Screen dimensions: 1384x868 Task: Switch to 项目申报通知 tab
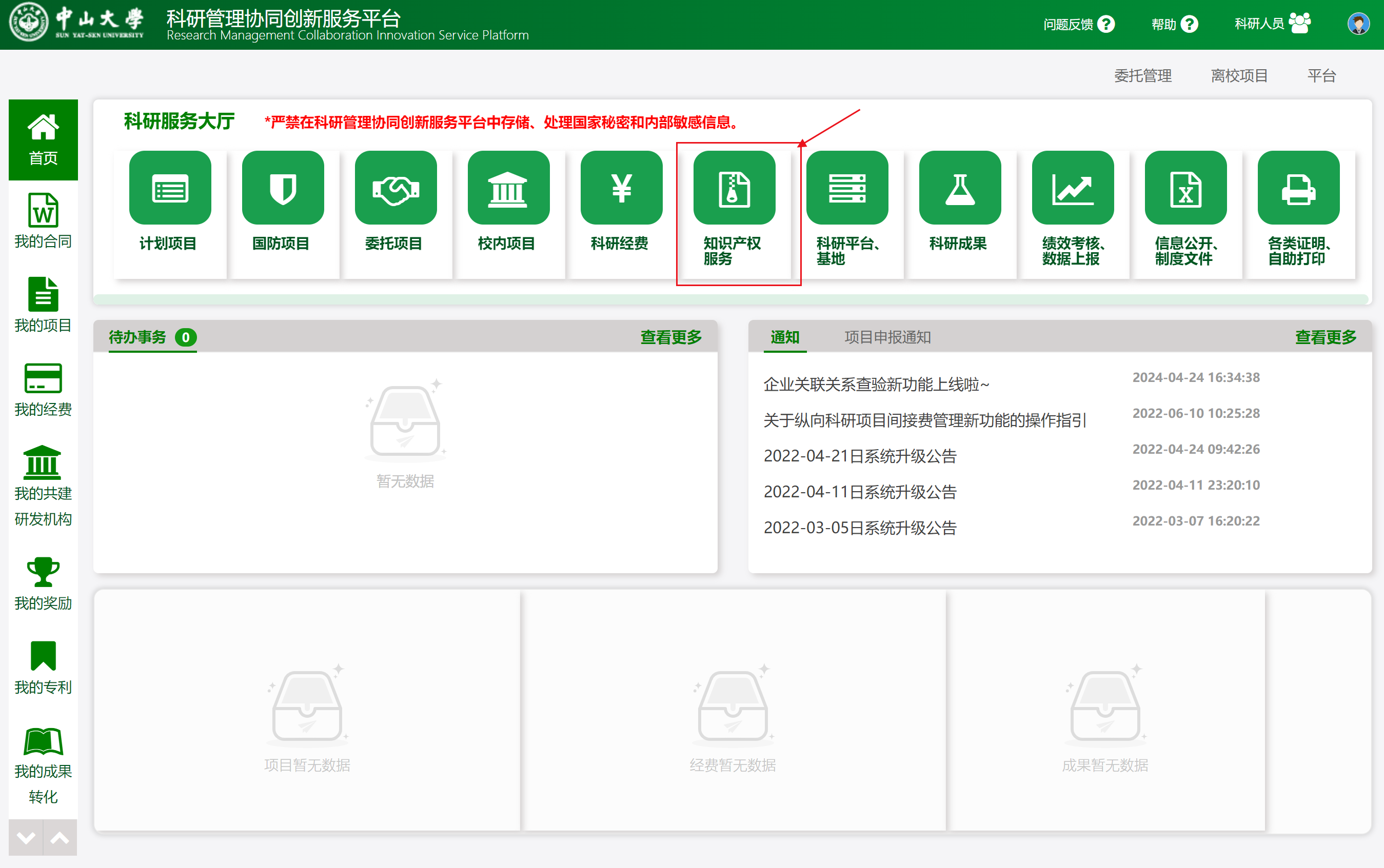(x=887, y=337)
